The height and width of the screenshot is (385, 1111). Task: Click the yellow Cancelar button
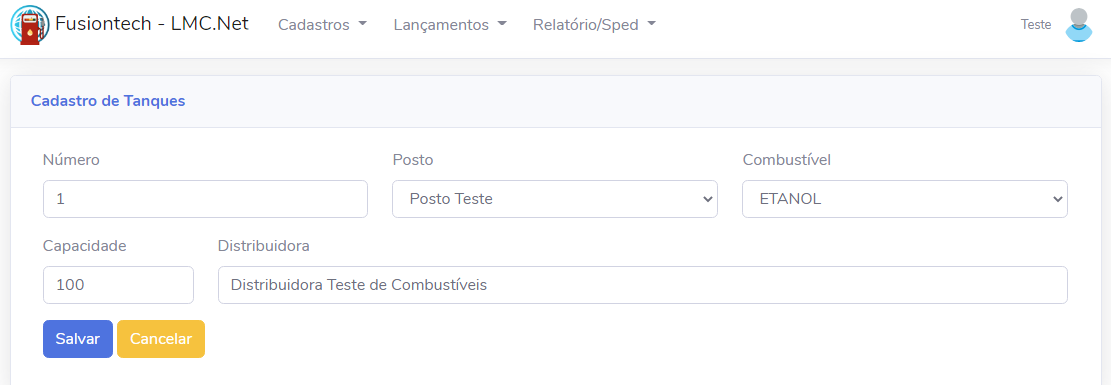(161, 339)
